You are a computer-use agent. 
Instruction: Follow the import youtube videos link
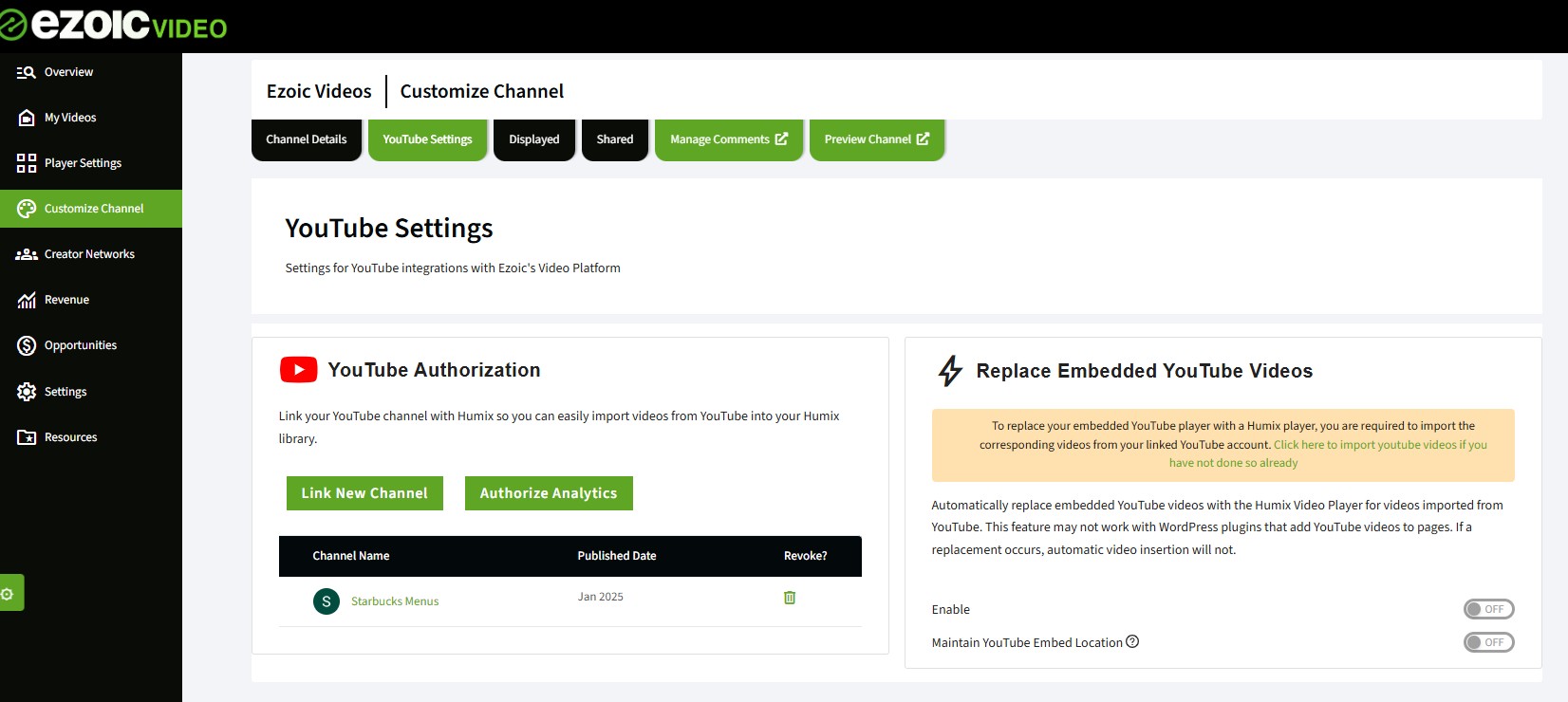[x=1379, y=445]
